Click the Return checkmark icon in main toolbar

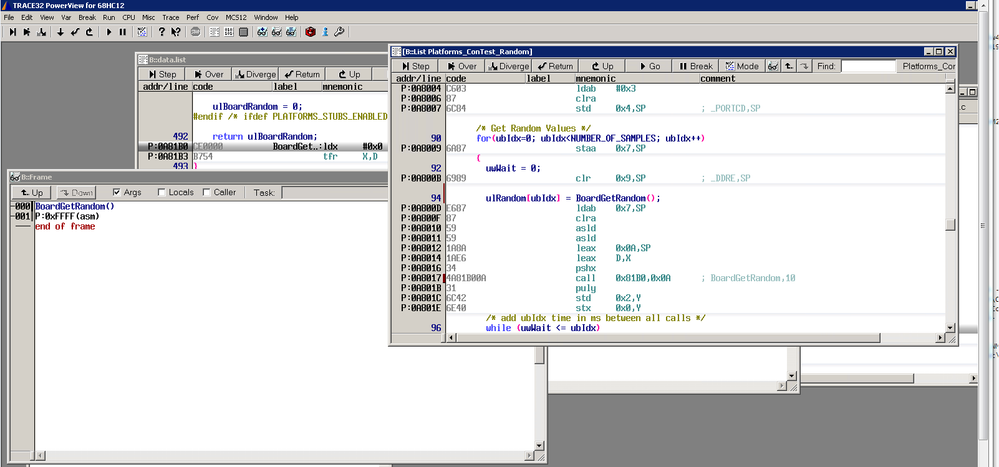75,32
